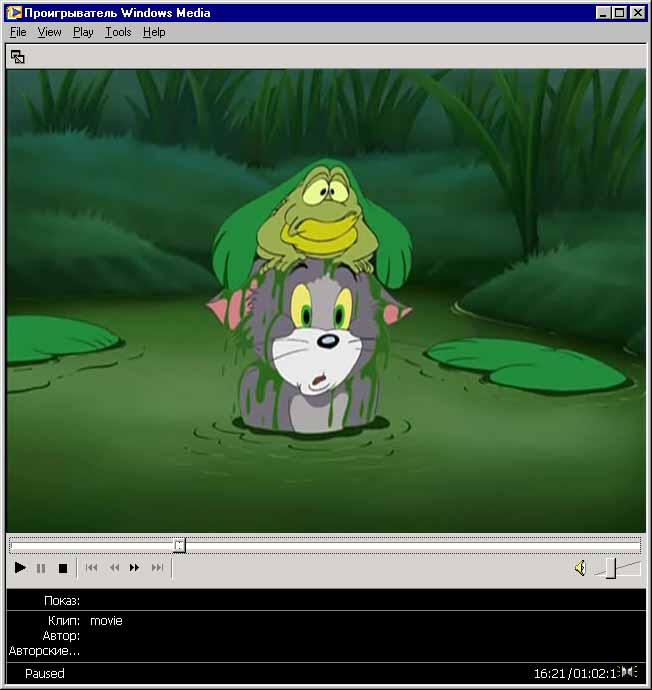
Task: Stop the movie with the Stop button
Action: 63,568
